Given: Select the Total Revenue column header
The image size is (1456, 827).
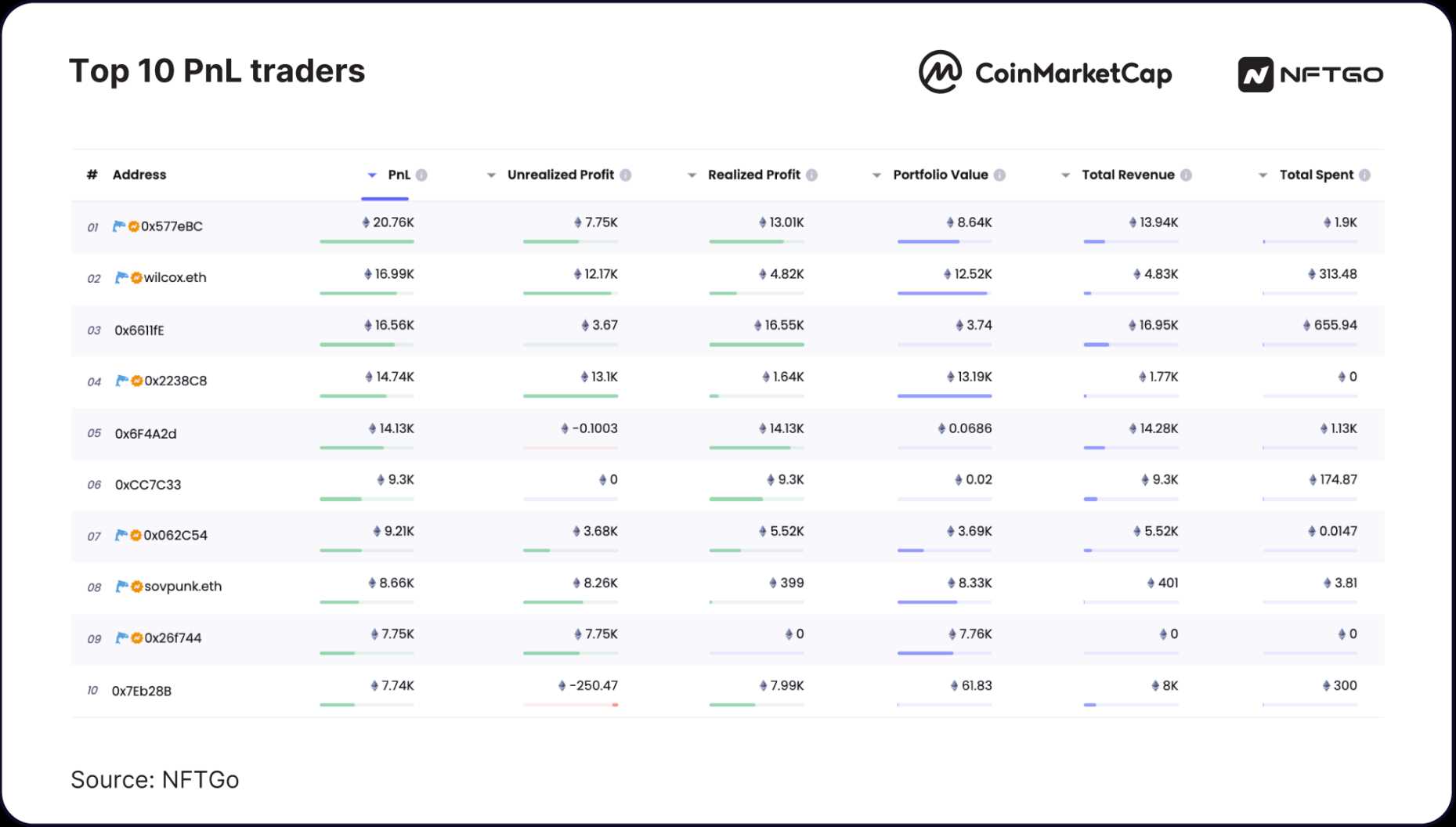Looking at the screenshot, I should (x=1127, y=175).
